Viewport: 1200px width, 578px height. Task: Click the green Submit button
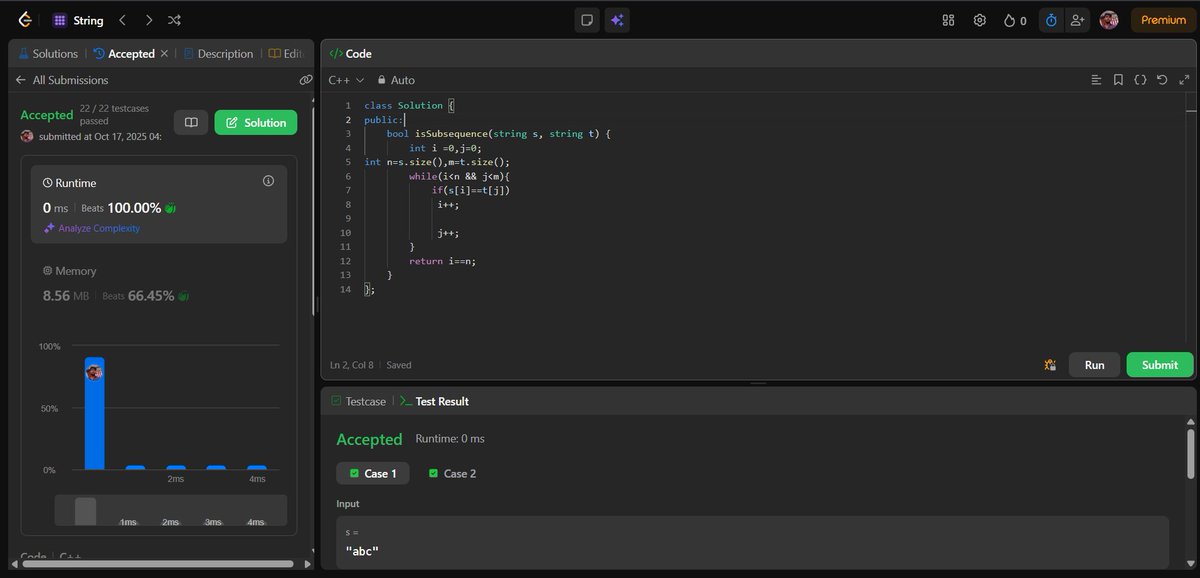[x=1160, y=365]
